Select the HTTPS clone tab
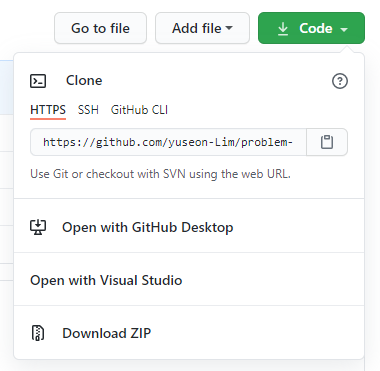This screenshot has width=380, height=371. coord(48,110)
